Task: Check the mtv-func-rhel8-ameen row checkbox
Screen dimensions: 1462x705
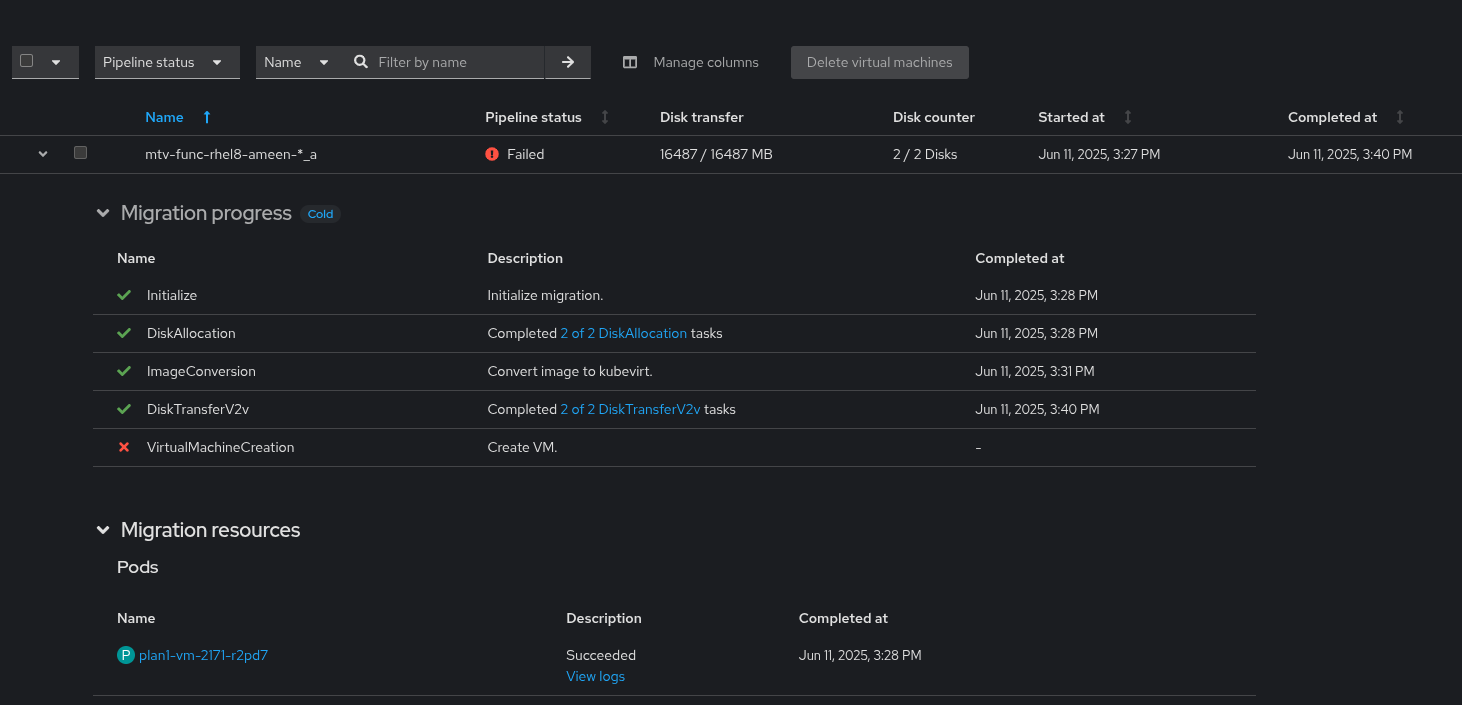Action: click(81, 153)
